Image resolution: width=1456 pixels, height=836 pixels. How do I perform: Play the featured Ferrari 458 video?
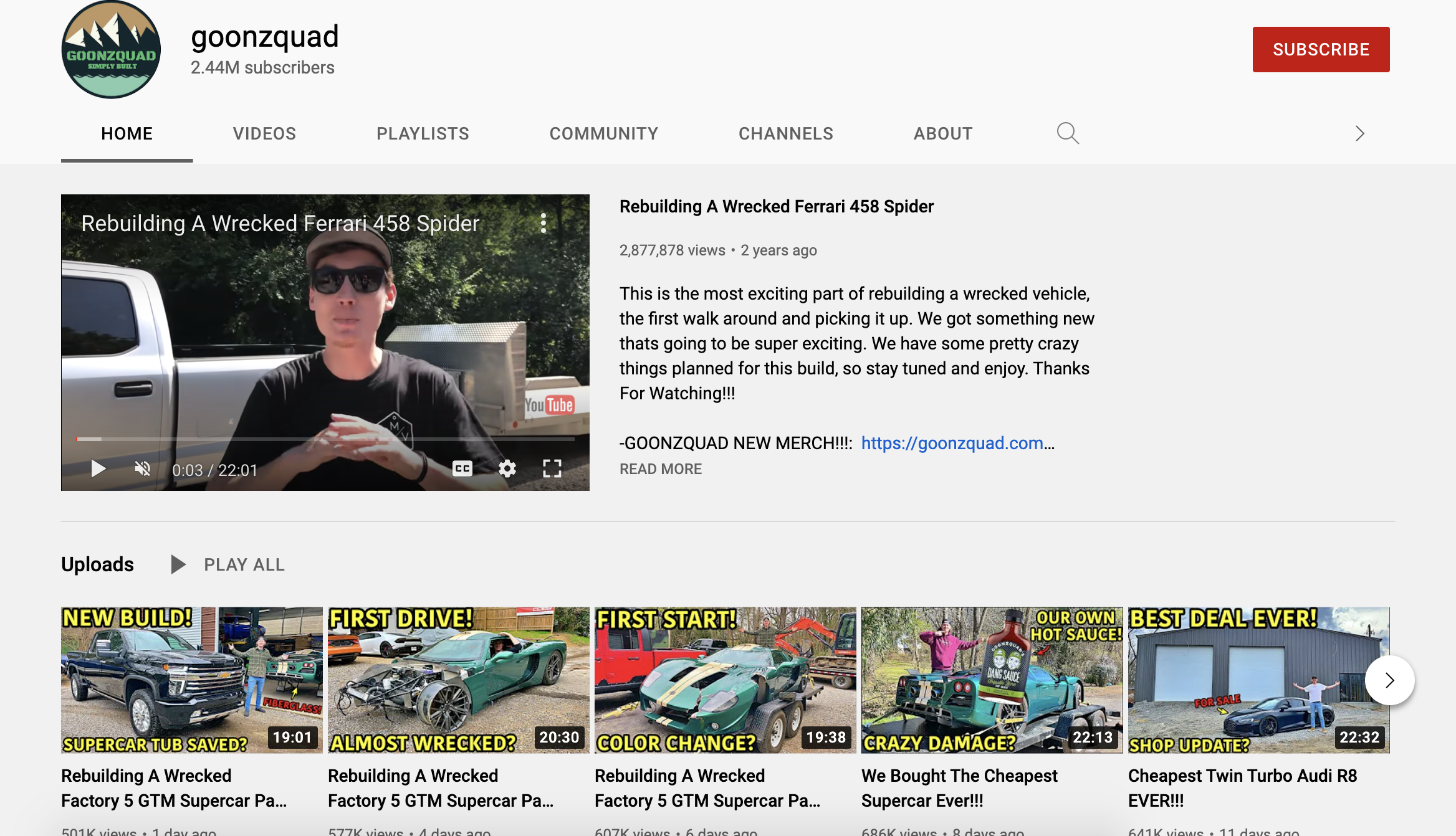[98, 468]
